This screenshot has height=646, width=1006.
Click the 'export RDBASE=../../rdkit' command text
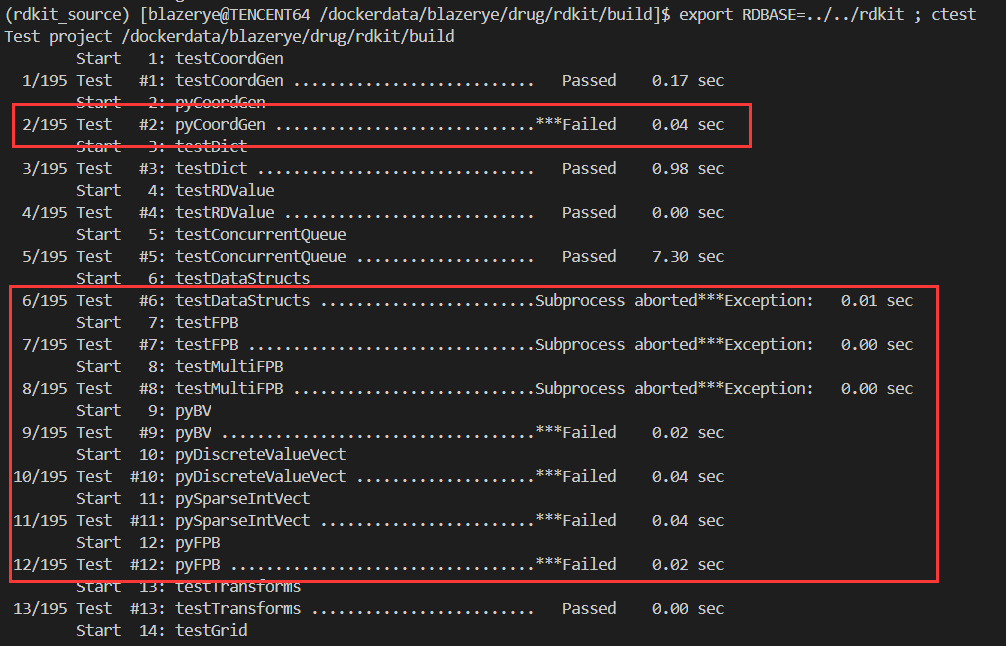click(791, 14)
